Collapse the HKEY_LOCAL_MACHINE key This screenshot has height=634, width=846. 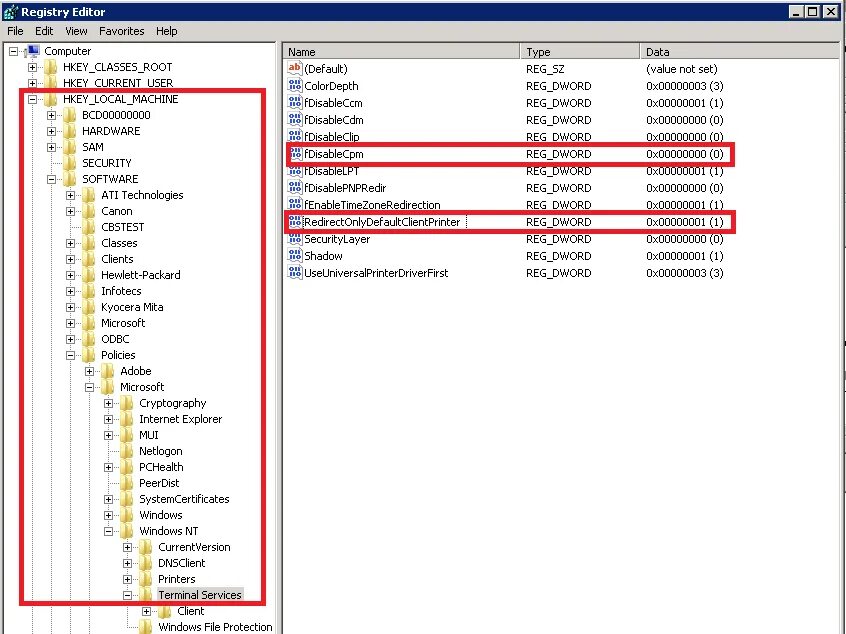32,99
